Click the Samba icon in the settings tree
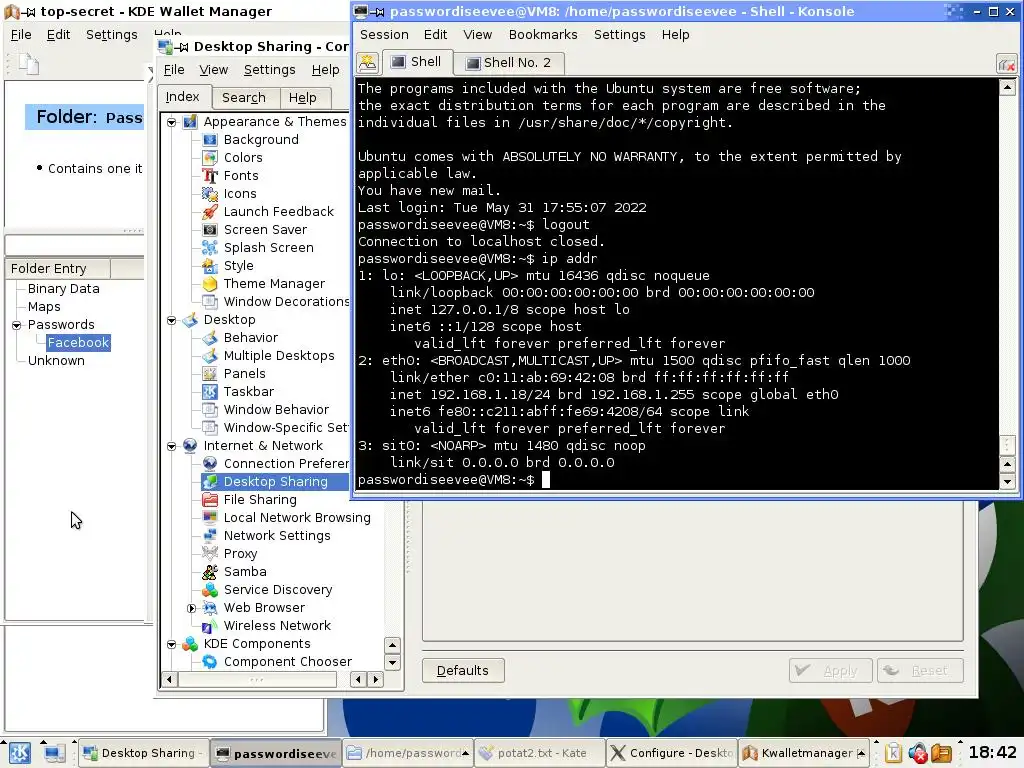This screenshot has width=1024, height=768. click(x=210, y=571)
